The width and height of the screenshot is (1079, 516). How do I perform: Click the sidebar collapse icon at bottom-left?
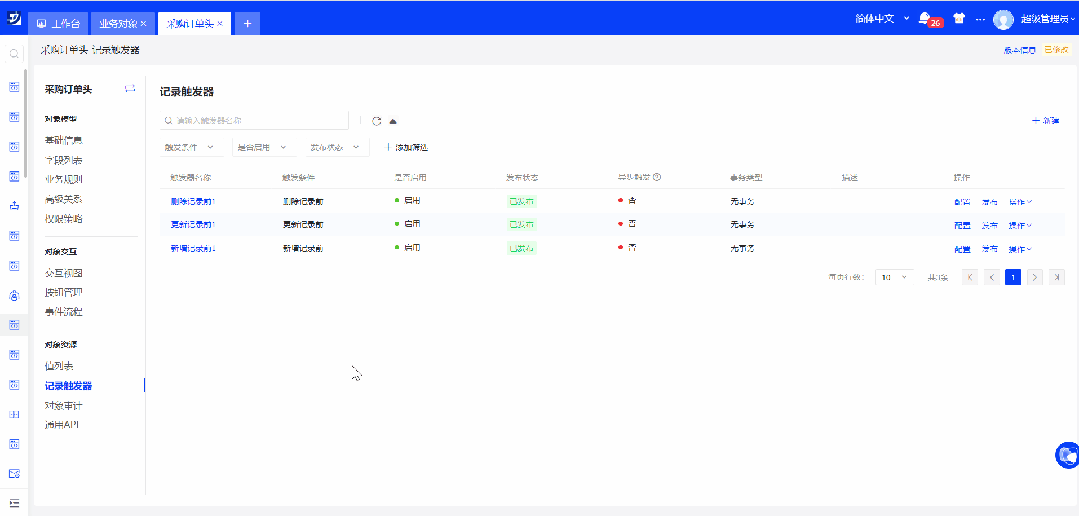14,502
